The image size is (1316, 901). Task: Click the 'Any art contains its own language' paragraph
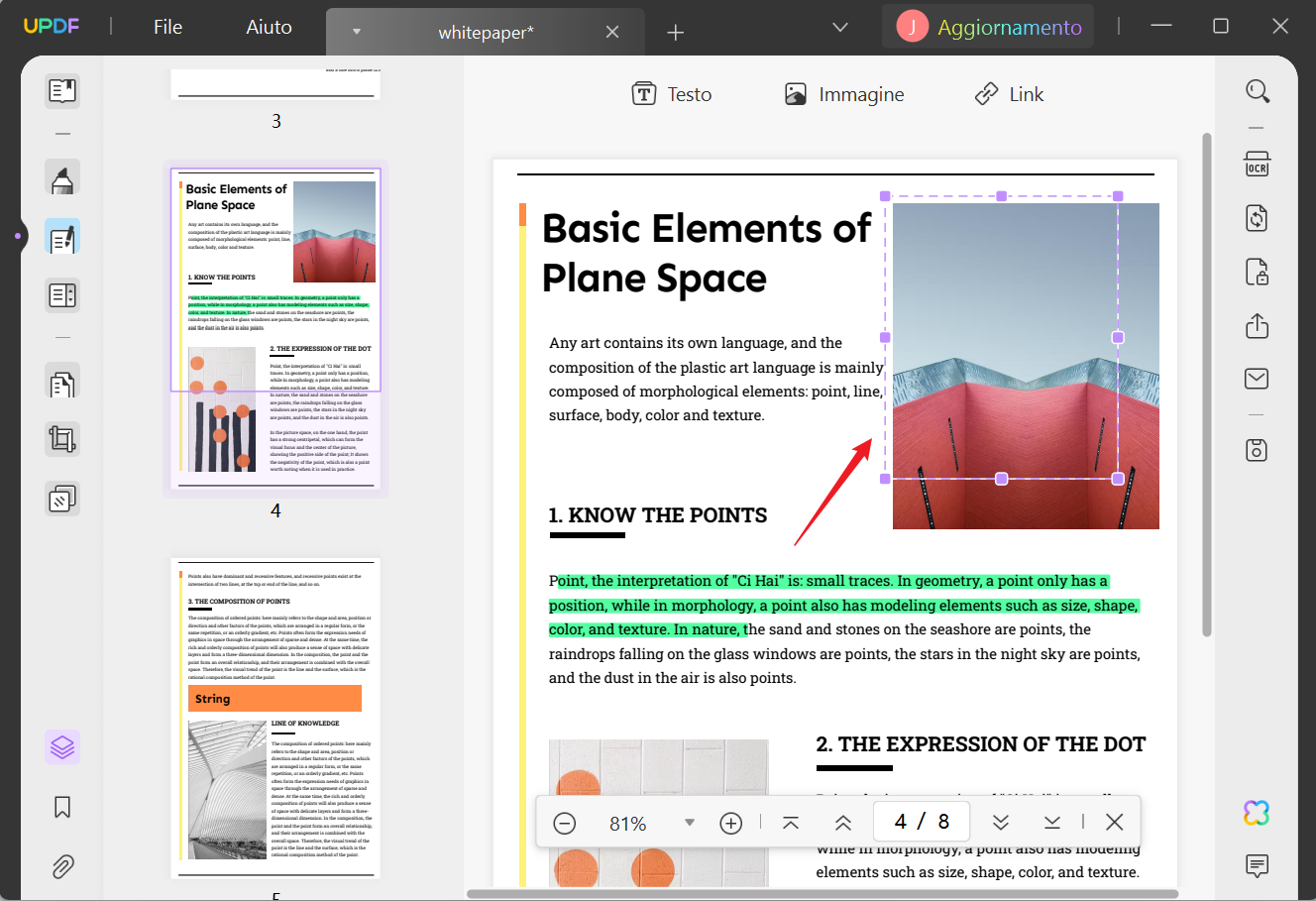click(x=715, y=379)
